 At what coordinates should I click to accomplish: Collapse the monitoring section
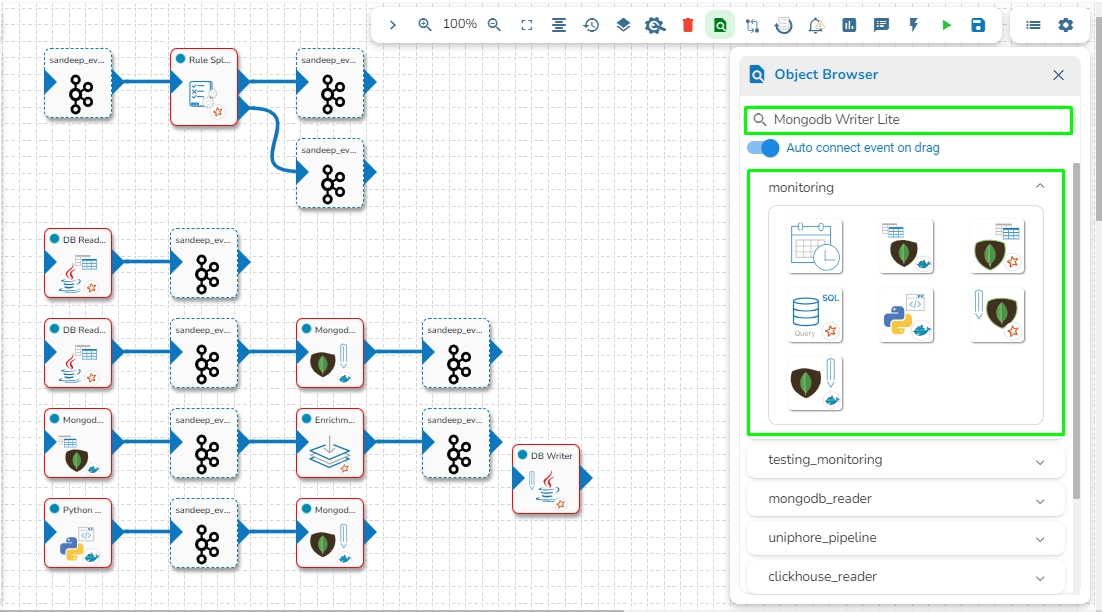pyautogui.click(x=1040, y=187)
